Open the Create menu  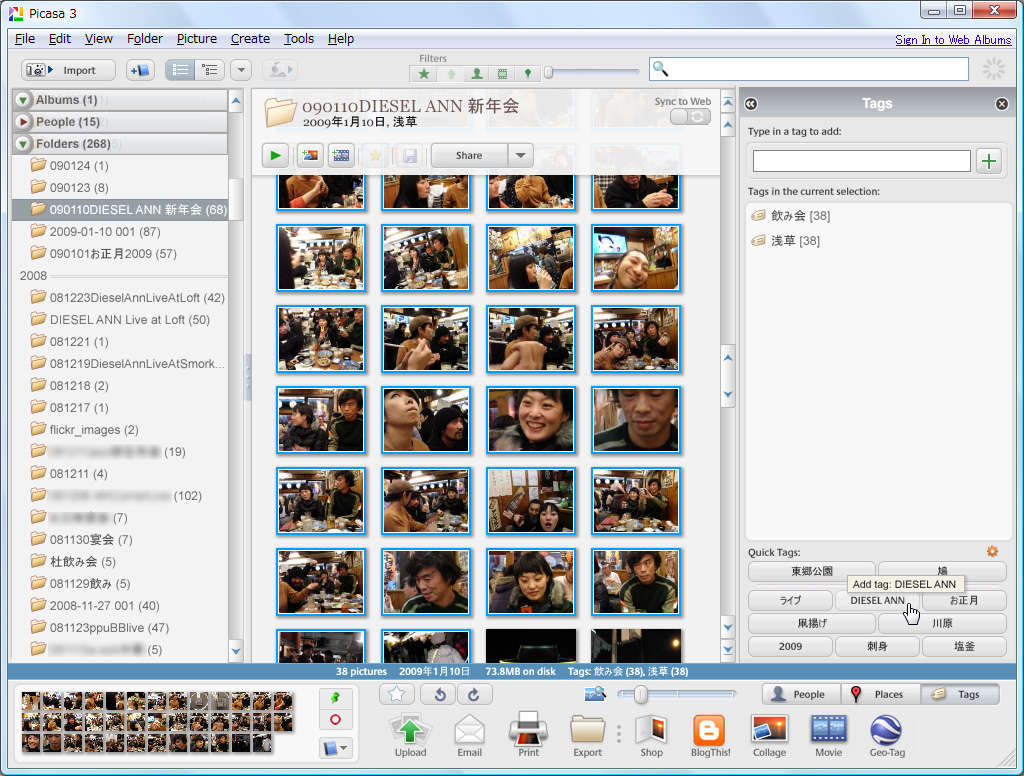point(250,39)
